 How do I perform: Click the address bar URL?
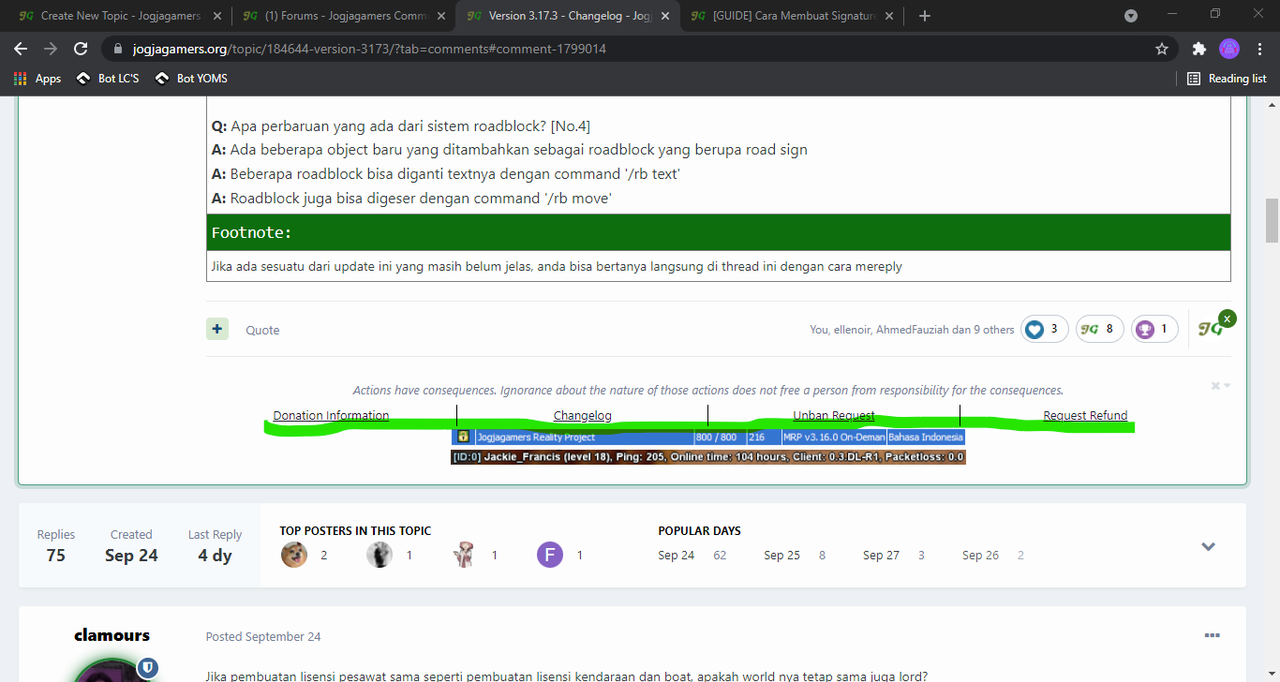click(369, 48)
